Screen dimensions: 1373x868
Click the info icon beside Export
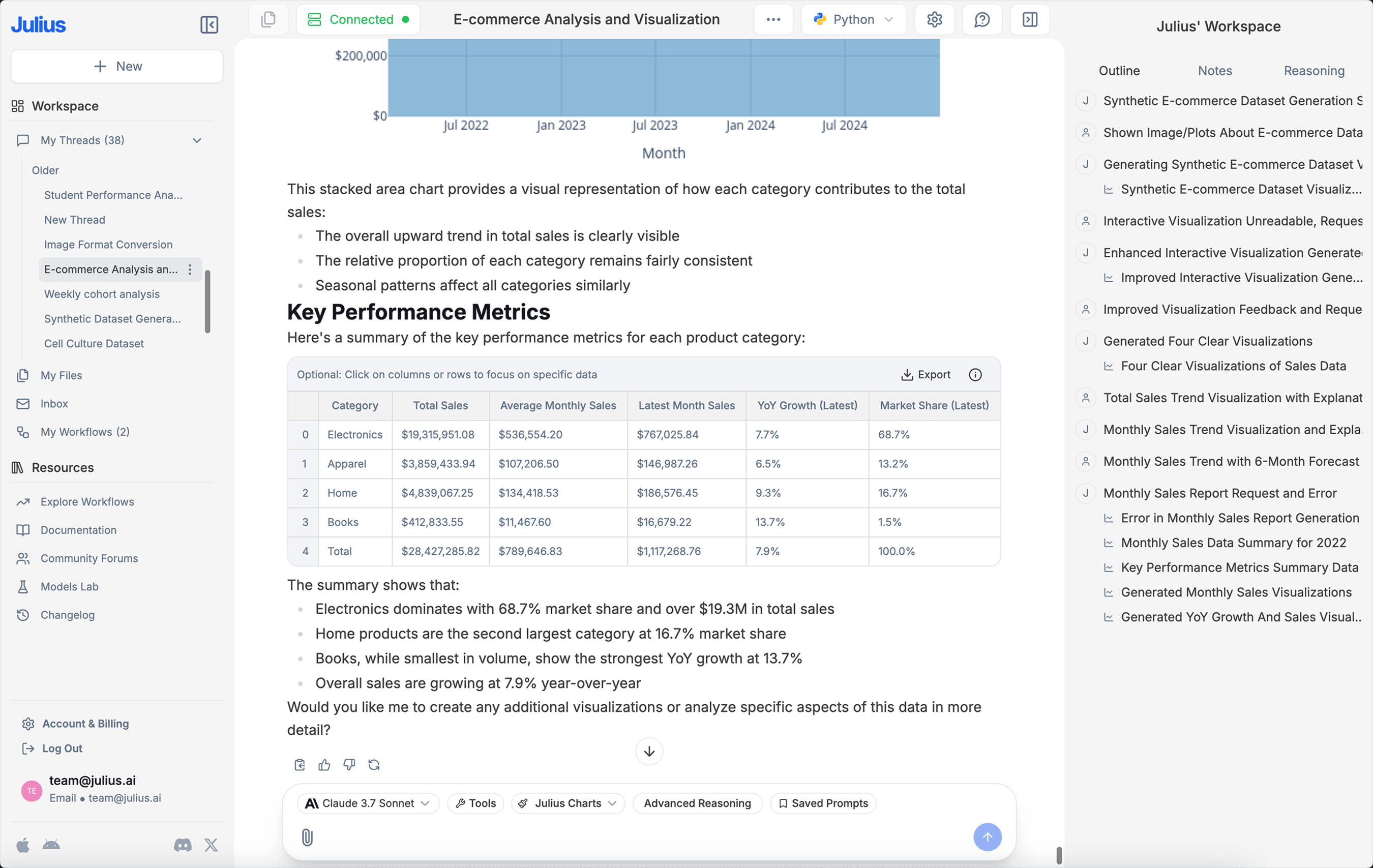[975, 375]
